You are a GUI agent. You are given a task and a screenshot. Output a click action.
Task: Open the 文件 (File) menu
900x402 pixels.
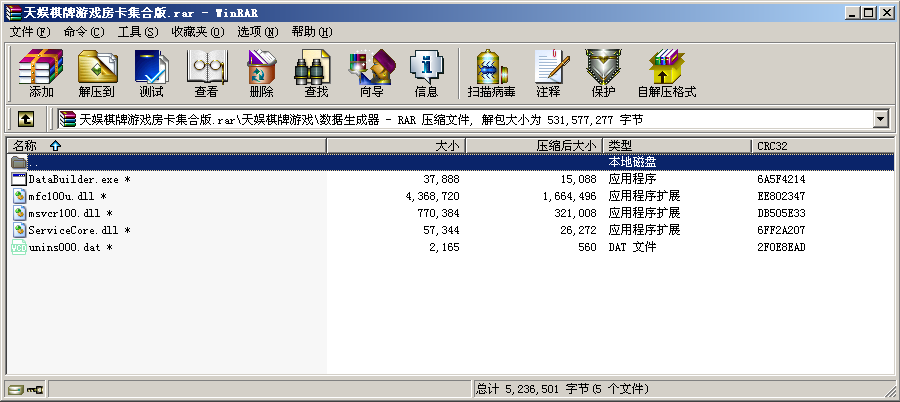28,32
